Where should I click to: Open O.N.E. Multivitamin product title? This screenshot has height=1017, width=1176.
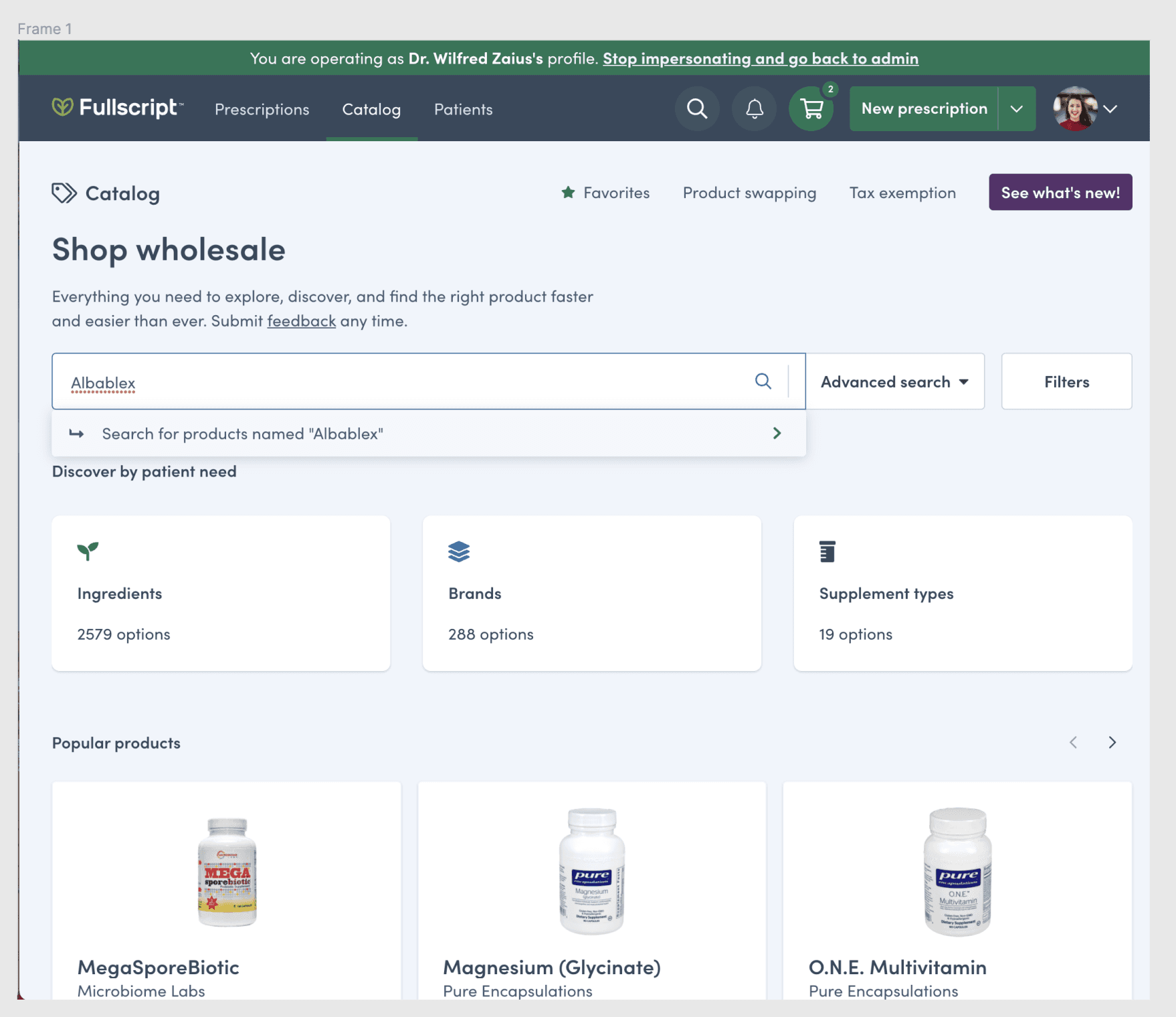click(897, 967)
